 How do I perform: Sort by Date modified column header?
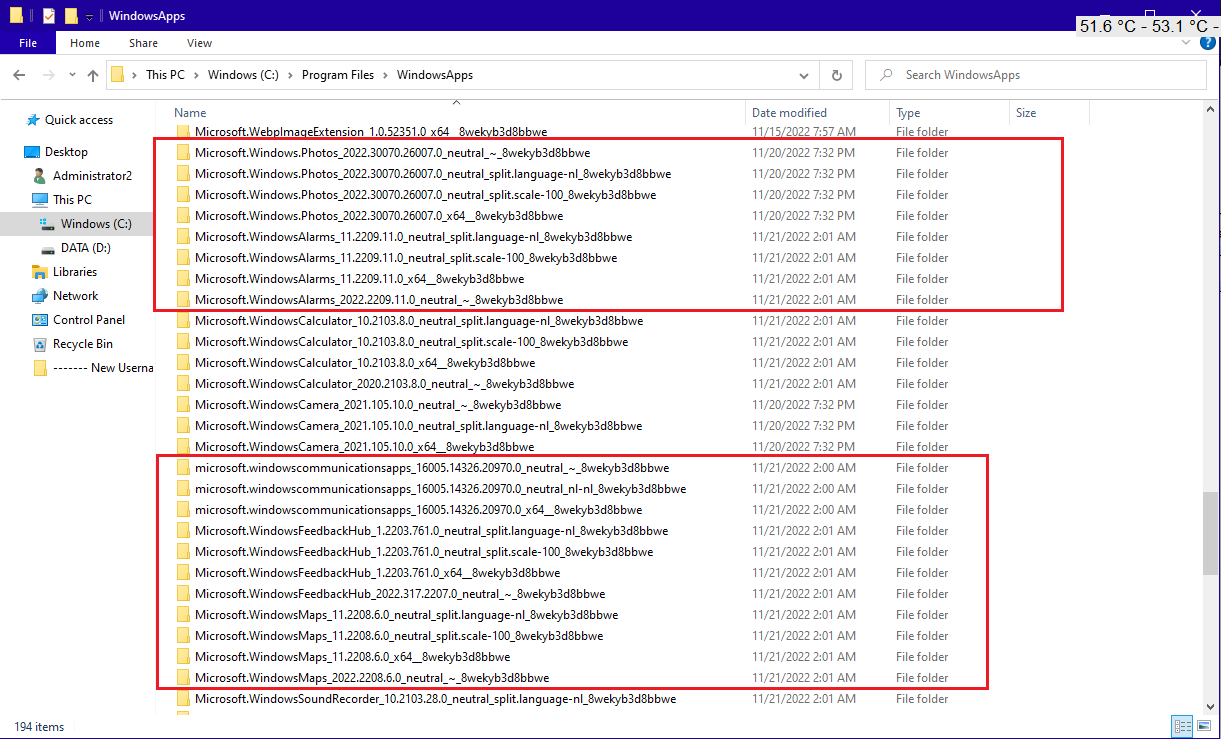pyautogui.click(x=789, y=113)
